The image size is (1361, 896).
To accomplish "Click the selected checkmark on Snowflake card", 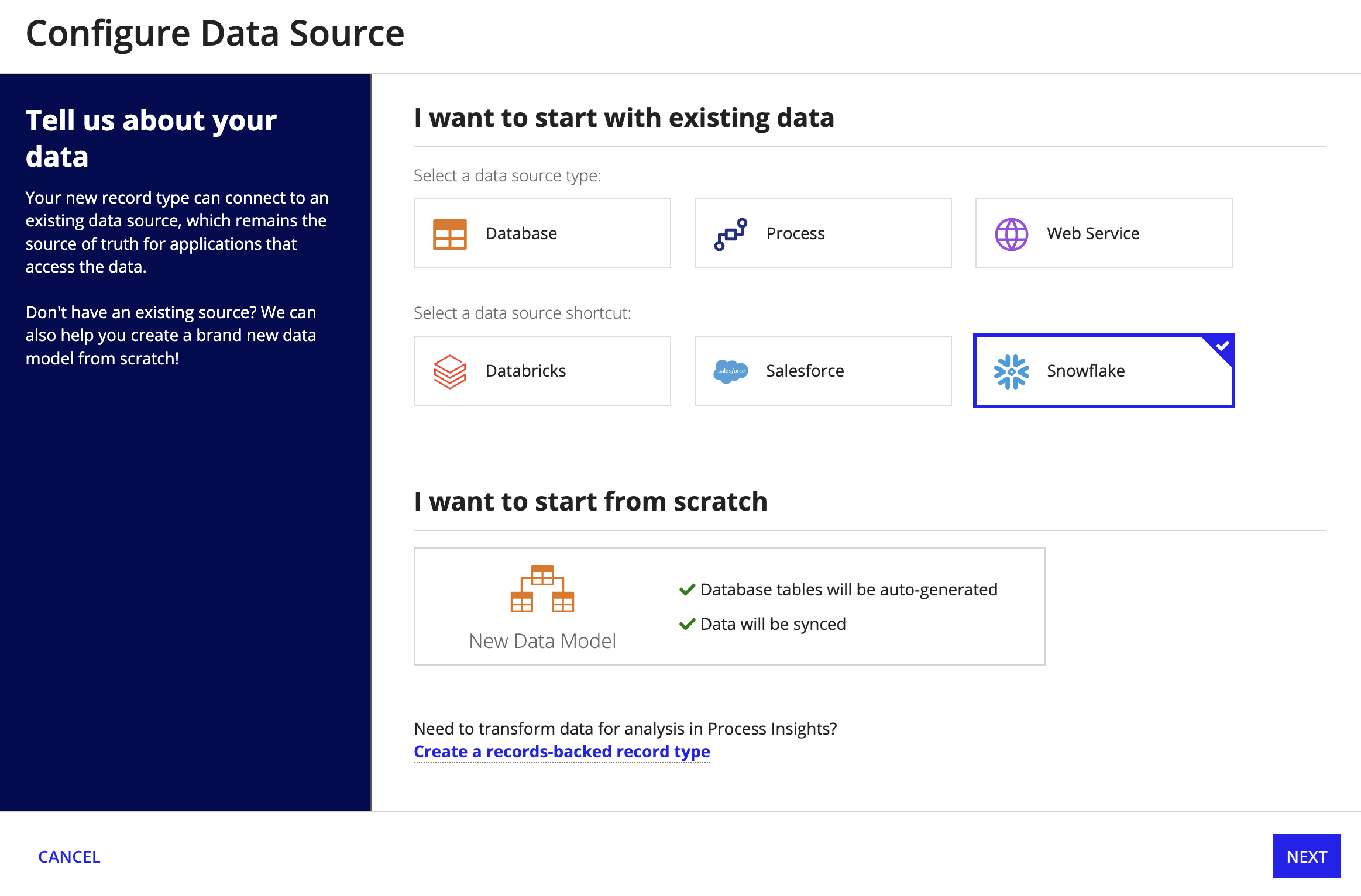I will click(1222, 346).
